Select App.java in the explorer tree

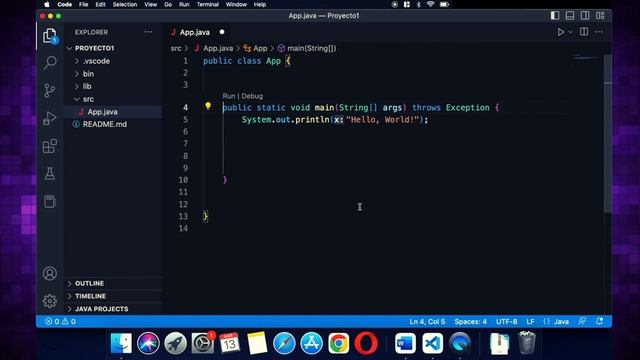113,111
